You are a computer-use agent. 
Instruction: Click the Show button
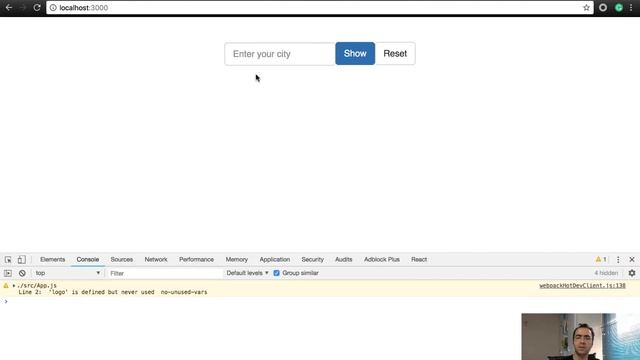(355, 53)
